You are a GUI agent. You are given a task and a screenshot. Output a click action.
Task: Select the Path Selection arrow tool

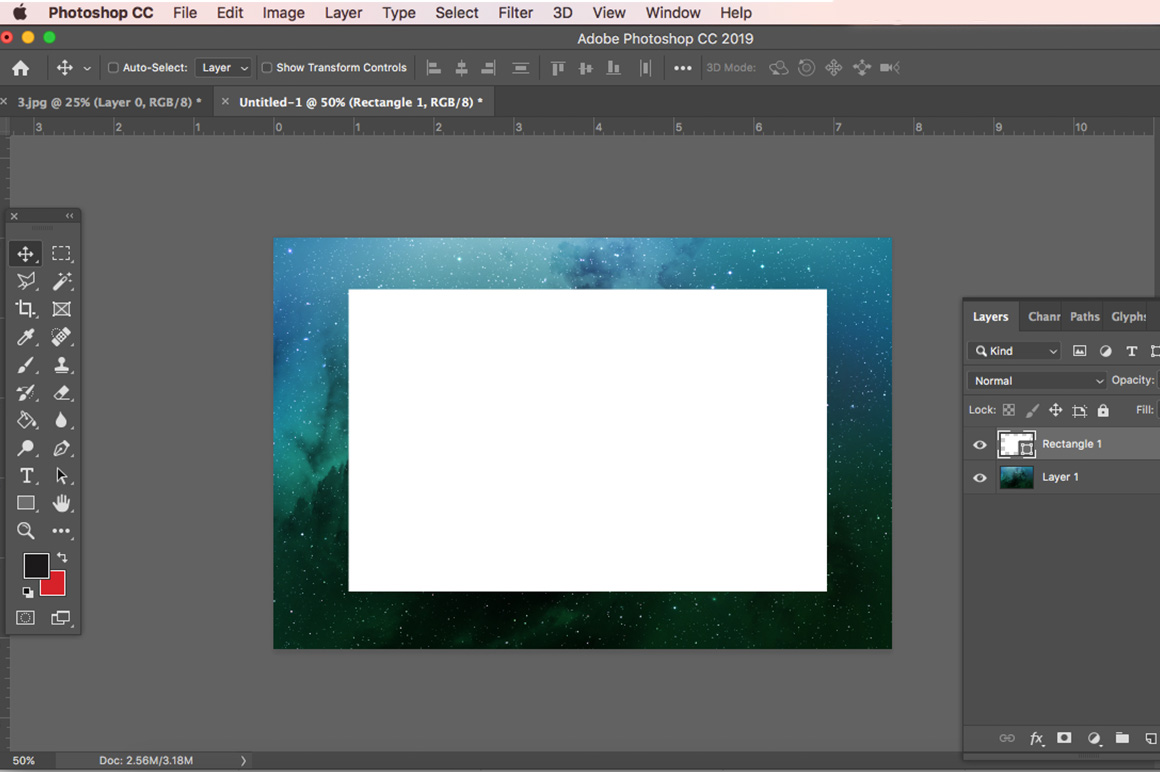[x=61, y=475]
